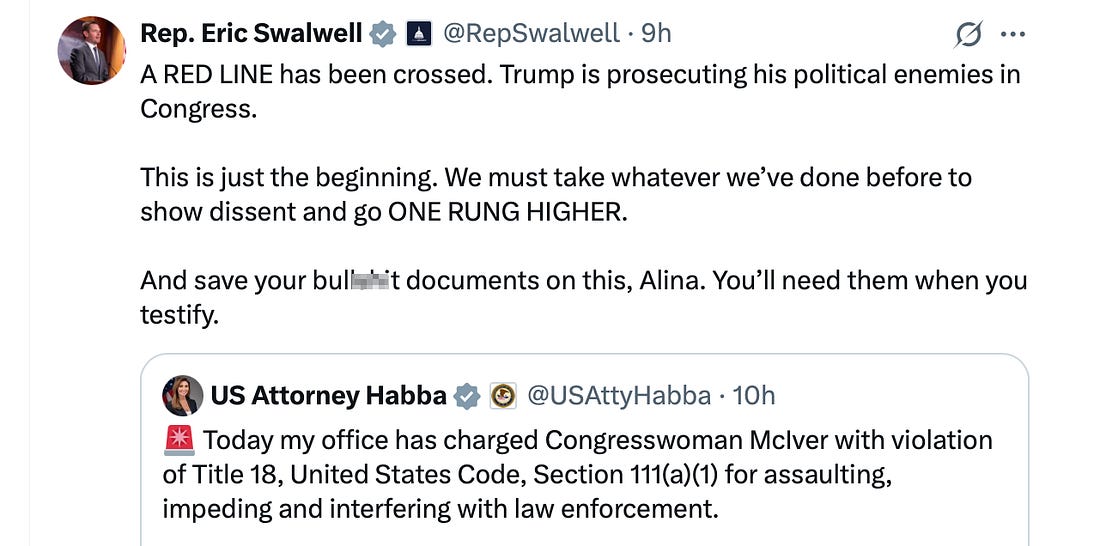Screen dimensions: 1100x546
Task: Click Rep. Eric Swalwell's profile avatar
Action: [x=91, y=50]
